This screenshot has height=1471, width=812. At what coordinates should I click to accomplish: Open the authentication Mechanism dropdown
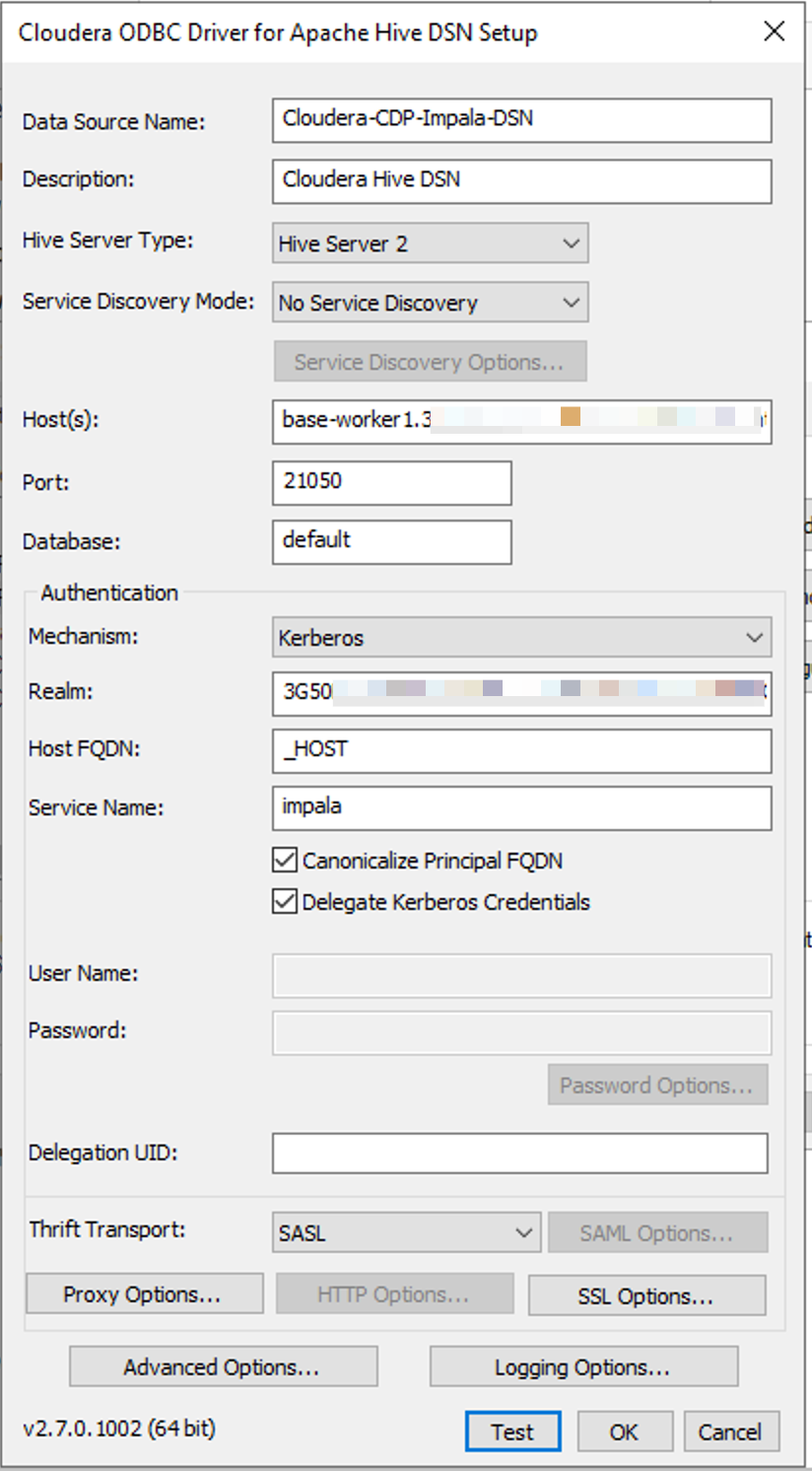click(521, 638)
